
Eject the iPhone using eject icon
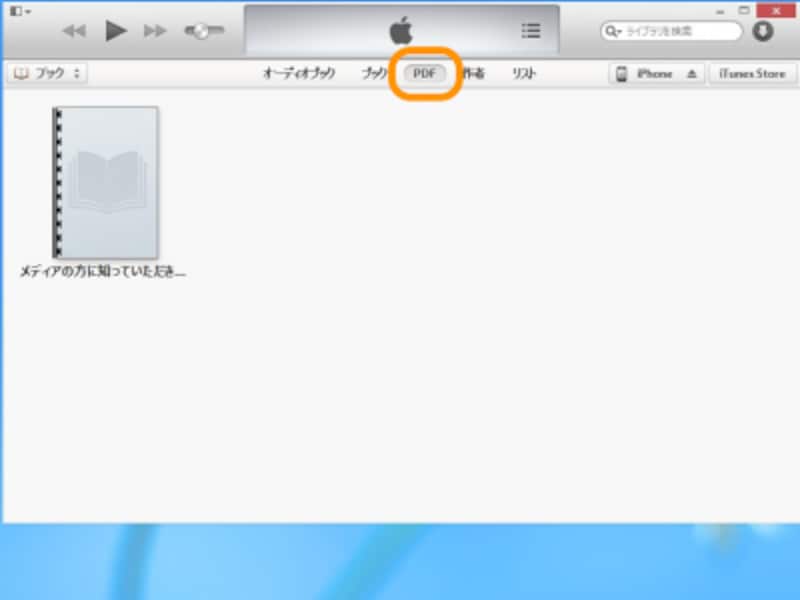[x=692, y=74]
